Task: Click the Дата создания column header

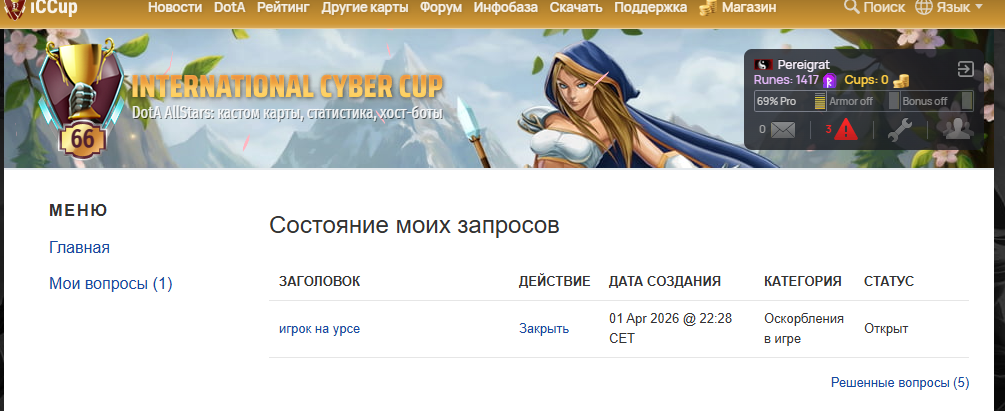Action: pyautogui.click(x=665, y=281)
